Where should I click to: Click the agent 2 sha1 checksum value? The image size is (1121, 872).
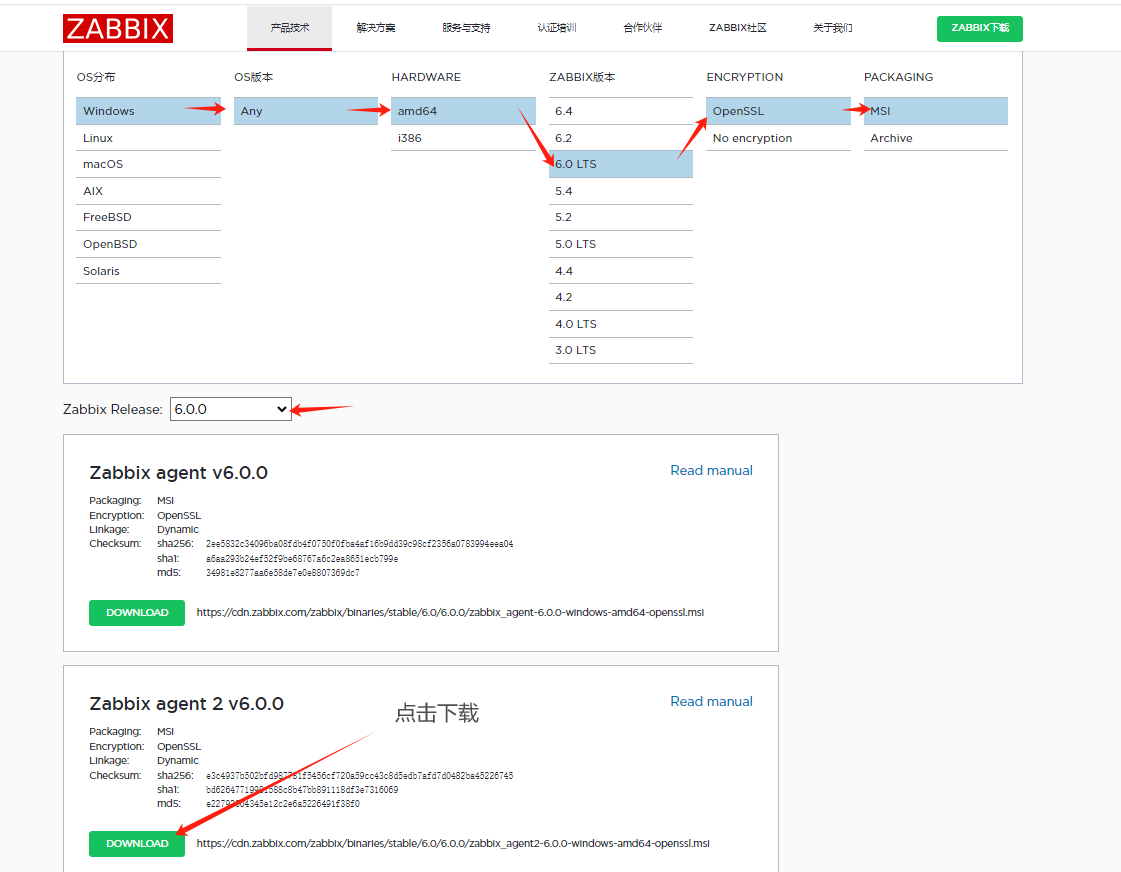(x=302, y=790)
